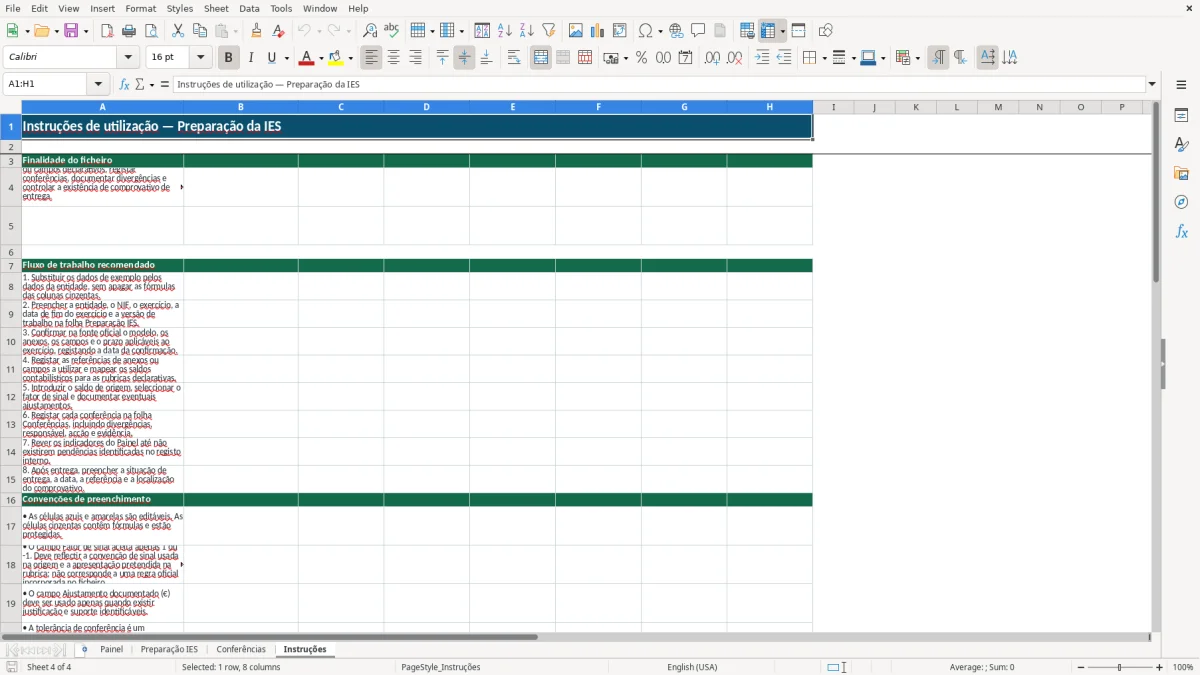Screen dimensions: 1200x675
Task: Select row 12 header
Action: pyautogui.click(x=11, y=397)
